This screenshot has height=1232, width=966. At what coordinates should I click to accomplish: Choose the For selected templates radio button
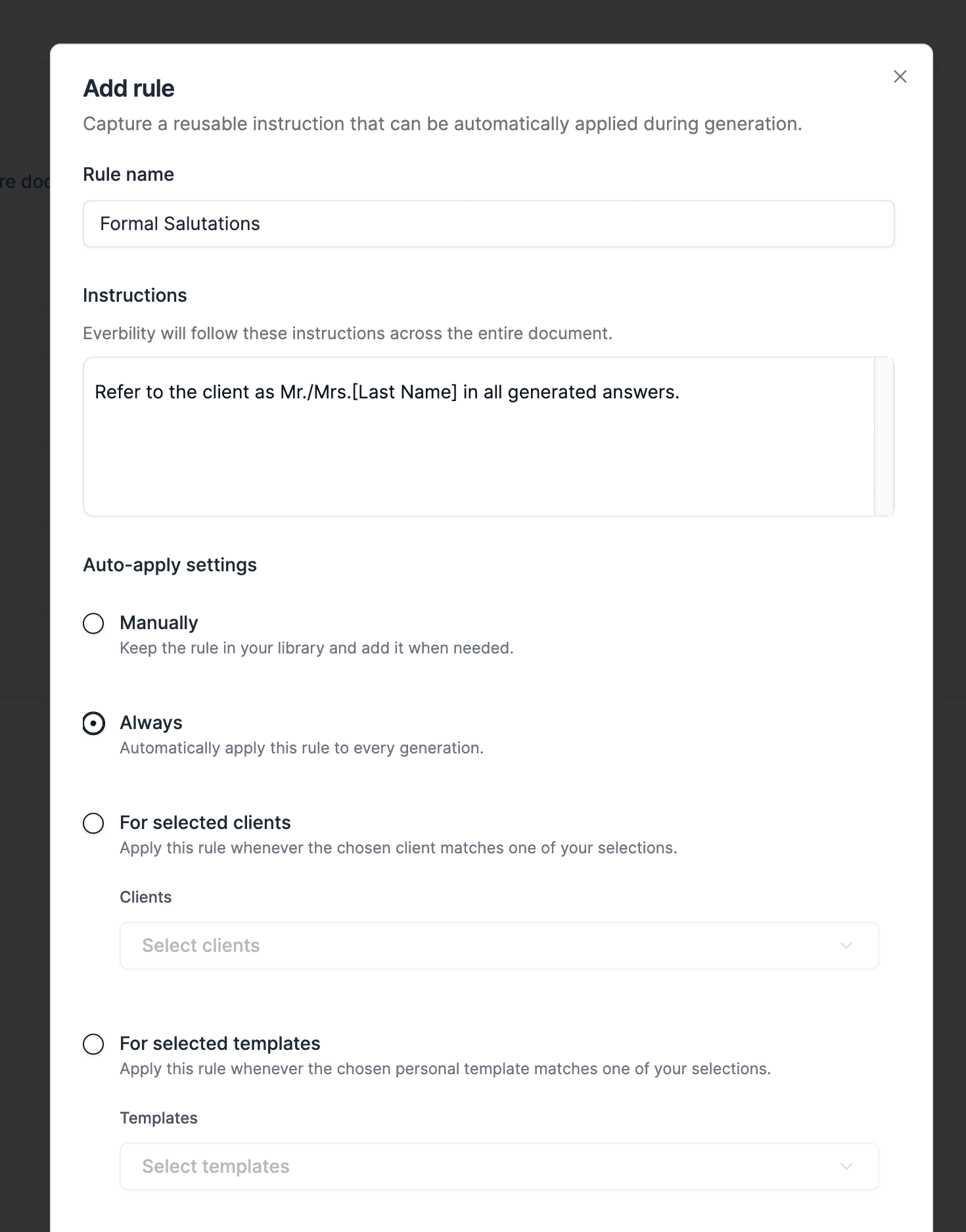93,1044
